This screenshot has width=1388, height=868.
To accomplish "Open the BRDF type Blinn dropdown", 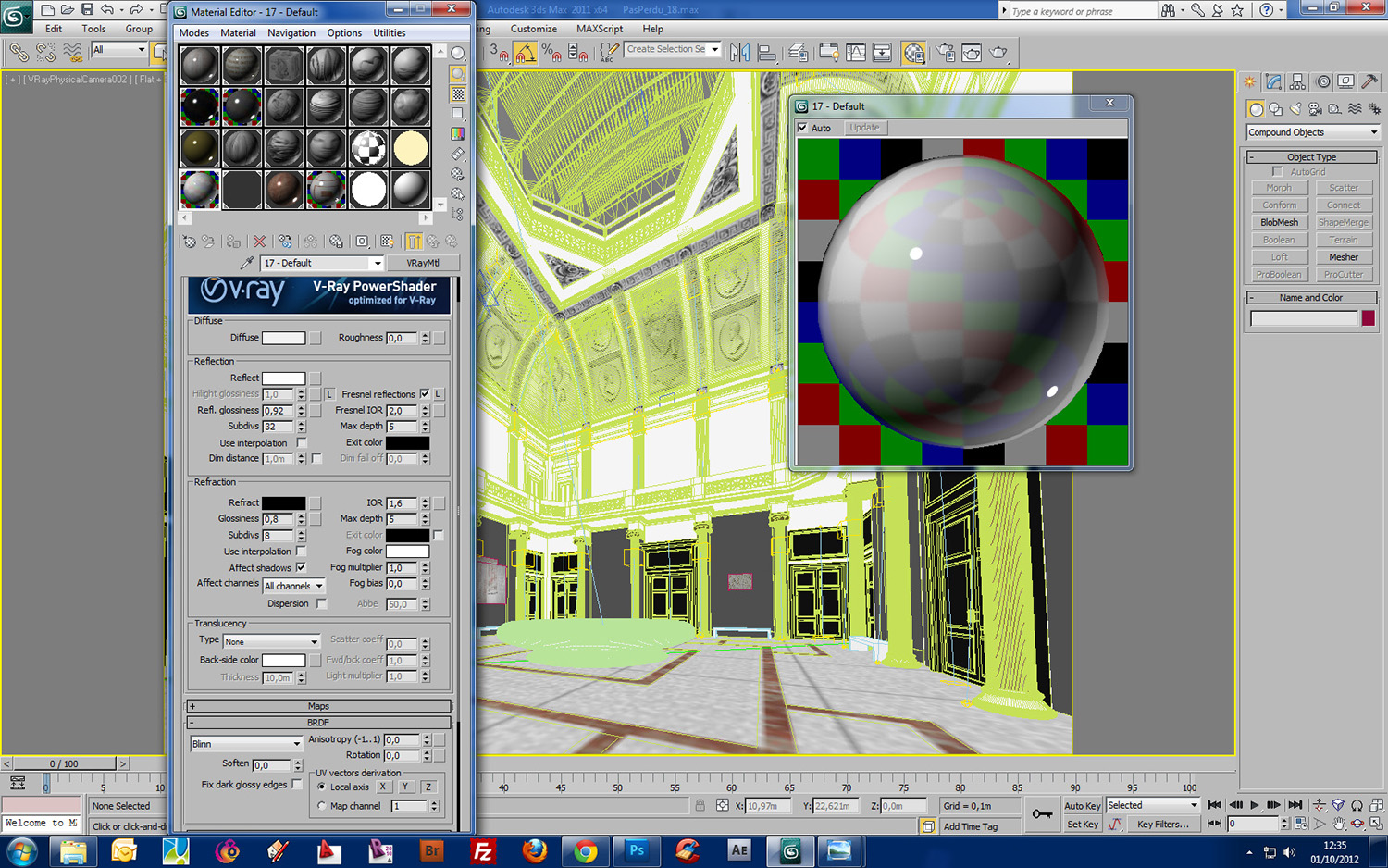I will 246,743.
